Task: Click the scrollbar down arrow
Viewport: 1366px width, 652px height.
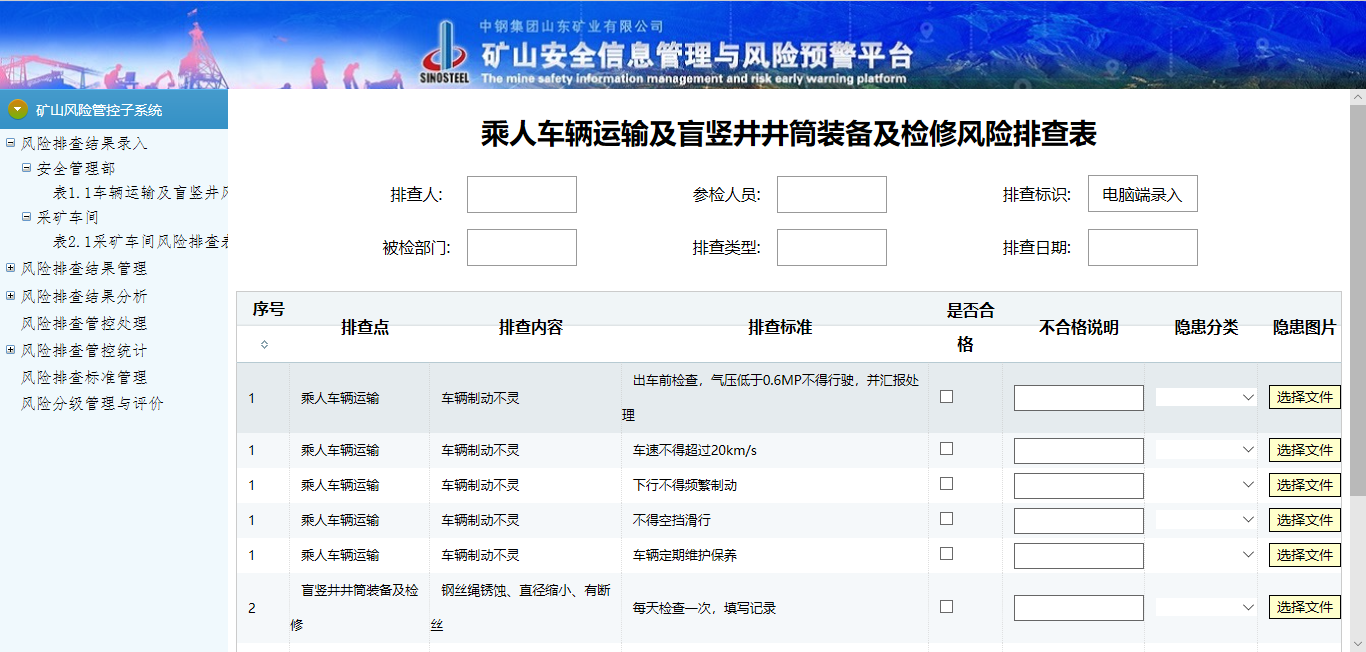Action: (1357, 643)
